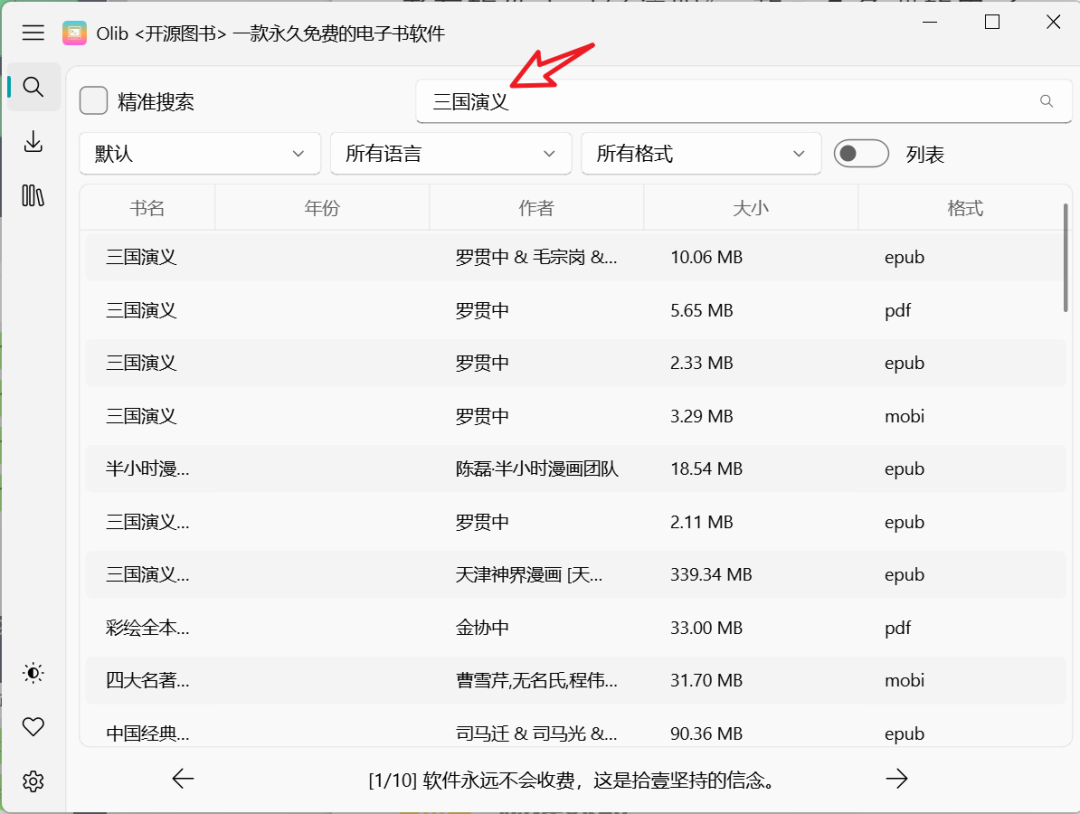The width and height of the screenshot is (1080, 814).
Task: Go to next page with right arrow
Action: coord(897,779)
